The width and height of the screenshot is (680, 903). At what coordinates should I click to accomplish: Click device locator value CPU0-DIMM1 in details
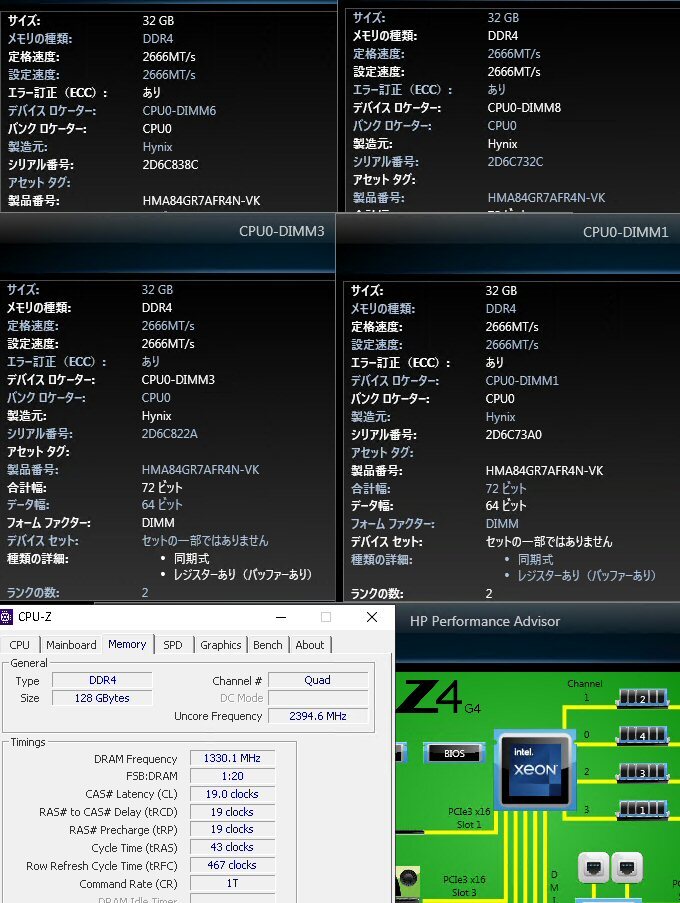(522, 381)
